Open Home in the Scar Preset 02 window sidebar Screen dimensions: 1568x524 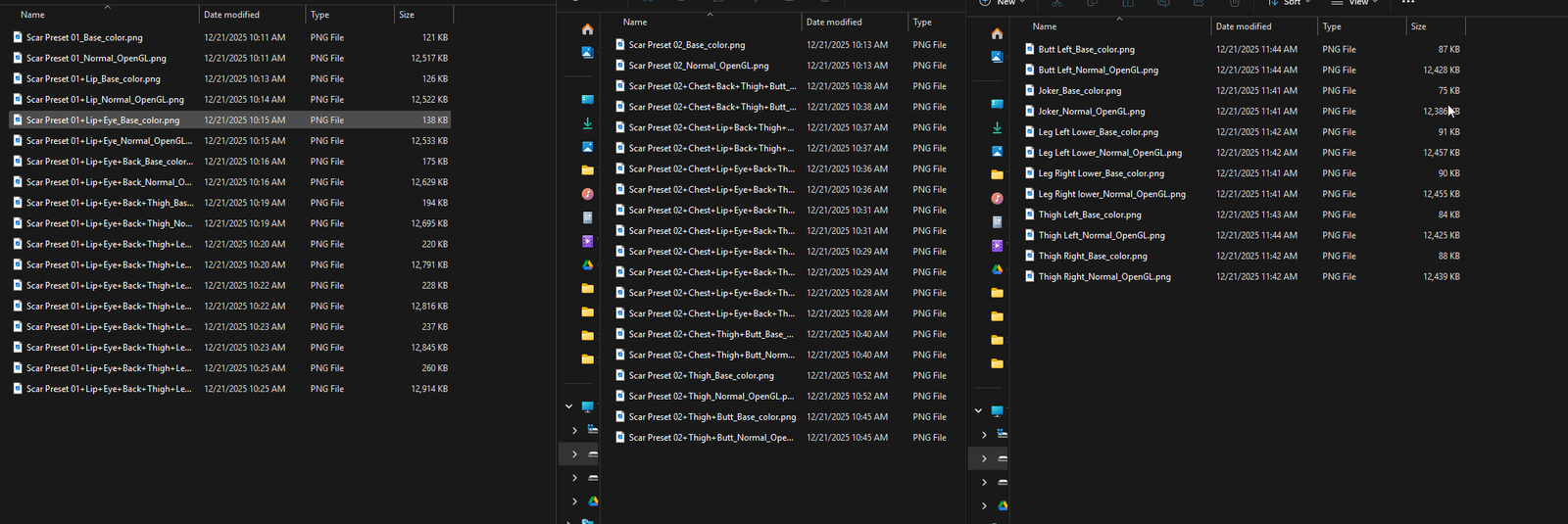(587, 29)
